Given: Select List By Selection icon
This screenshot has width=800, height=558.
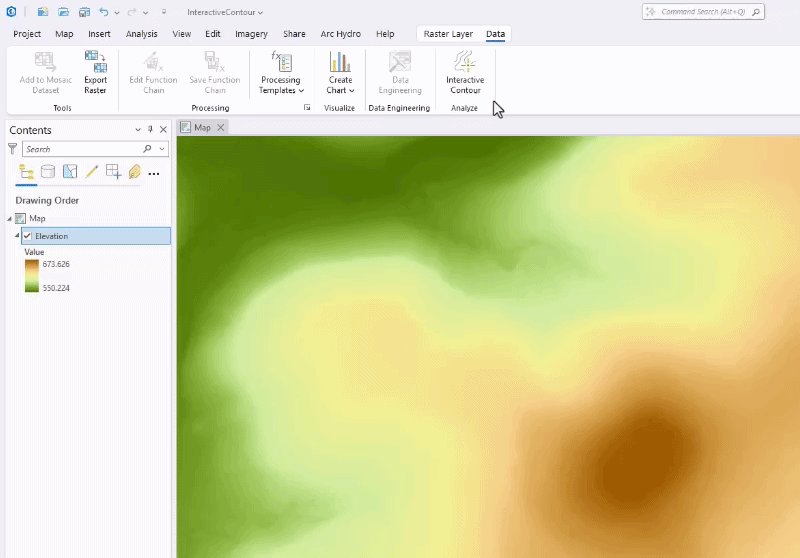Looking at the screenshot, I should (70, 172).
